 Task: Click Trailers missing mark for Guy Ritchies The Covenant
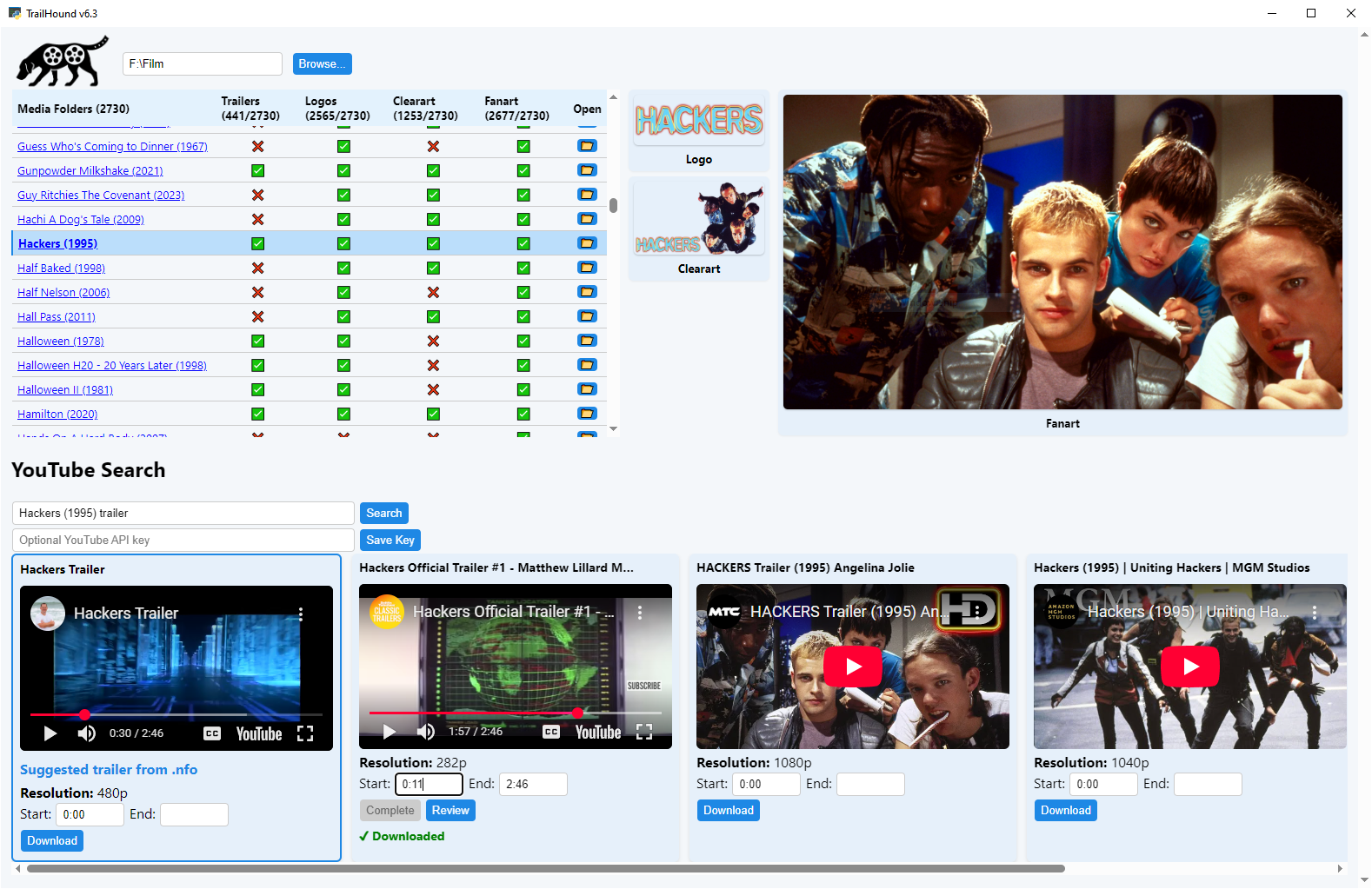tap(257, 195)
